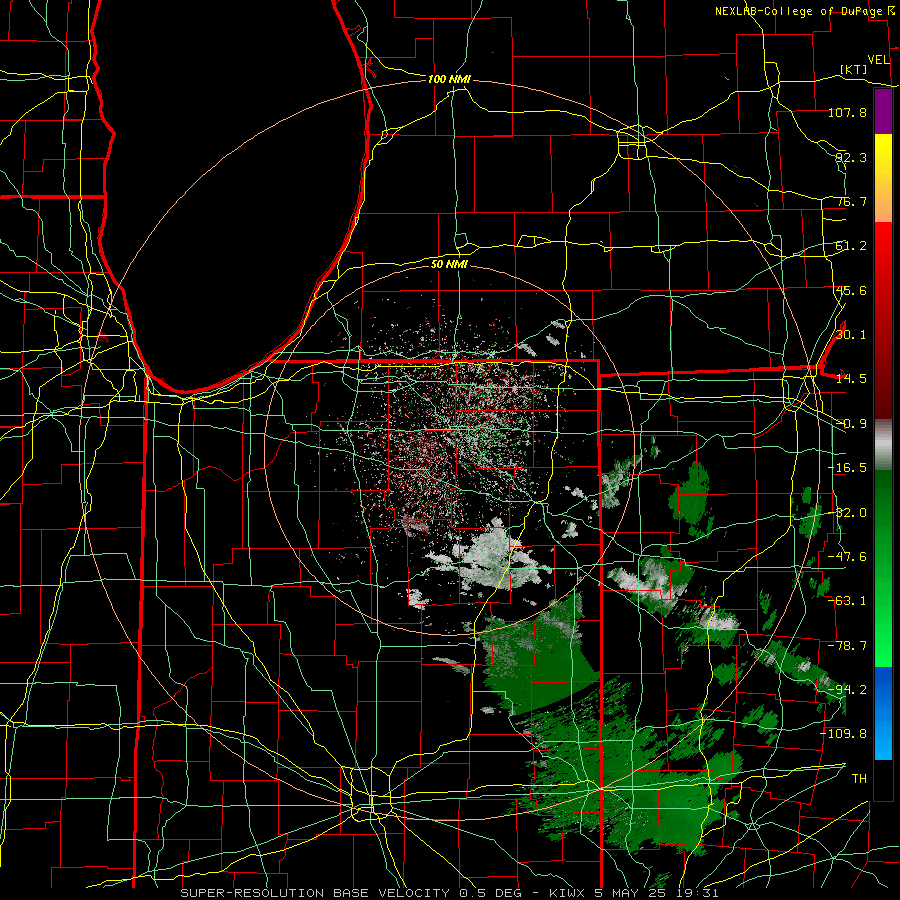Screen dimensions: 900x900
Task: Pick the blue segment of the color bar
Action: (x=883, y=713)
